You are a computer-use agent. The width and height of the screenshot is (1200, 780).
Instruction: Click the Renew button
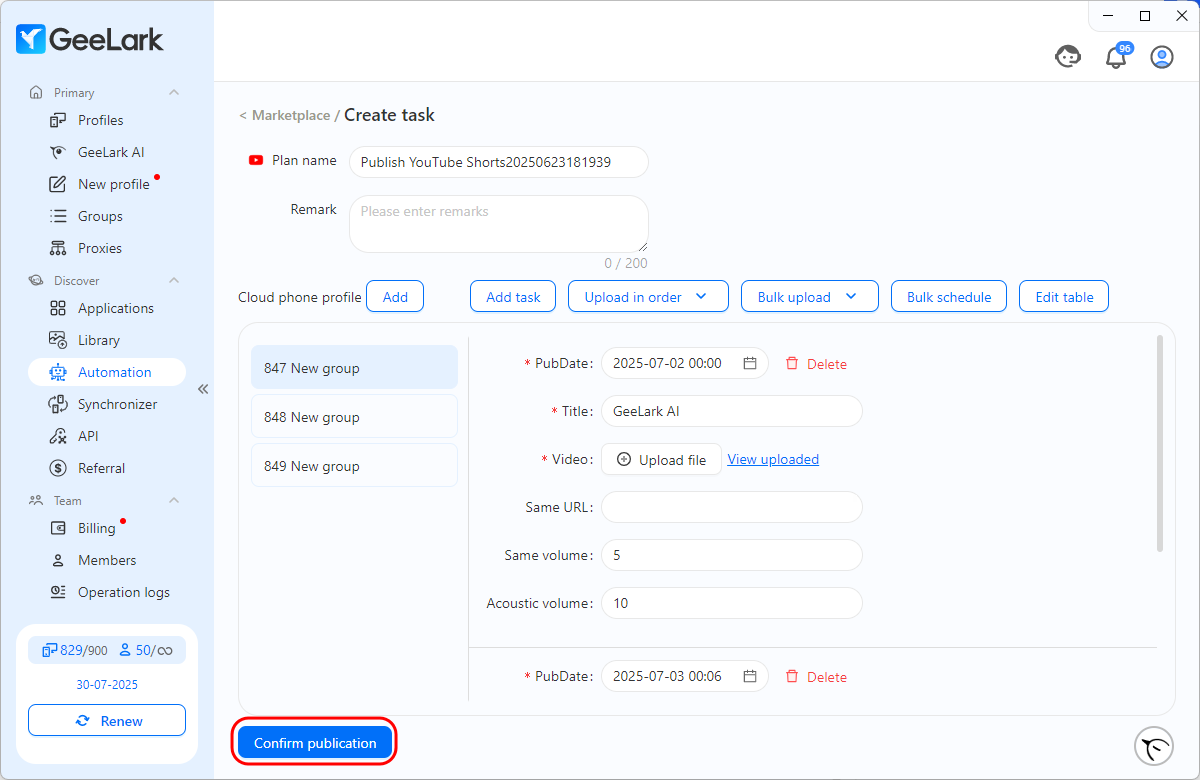tap(107, 721)
